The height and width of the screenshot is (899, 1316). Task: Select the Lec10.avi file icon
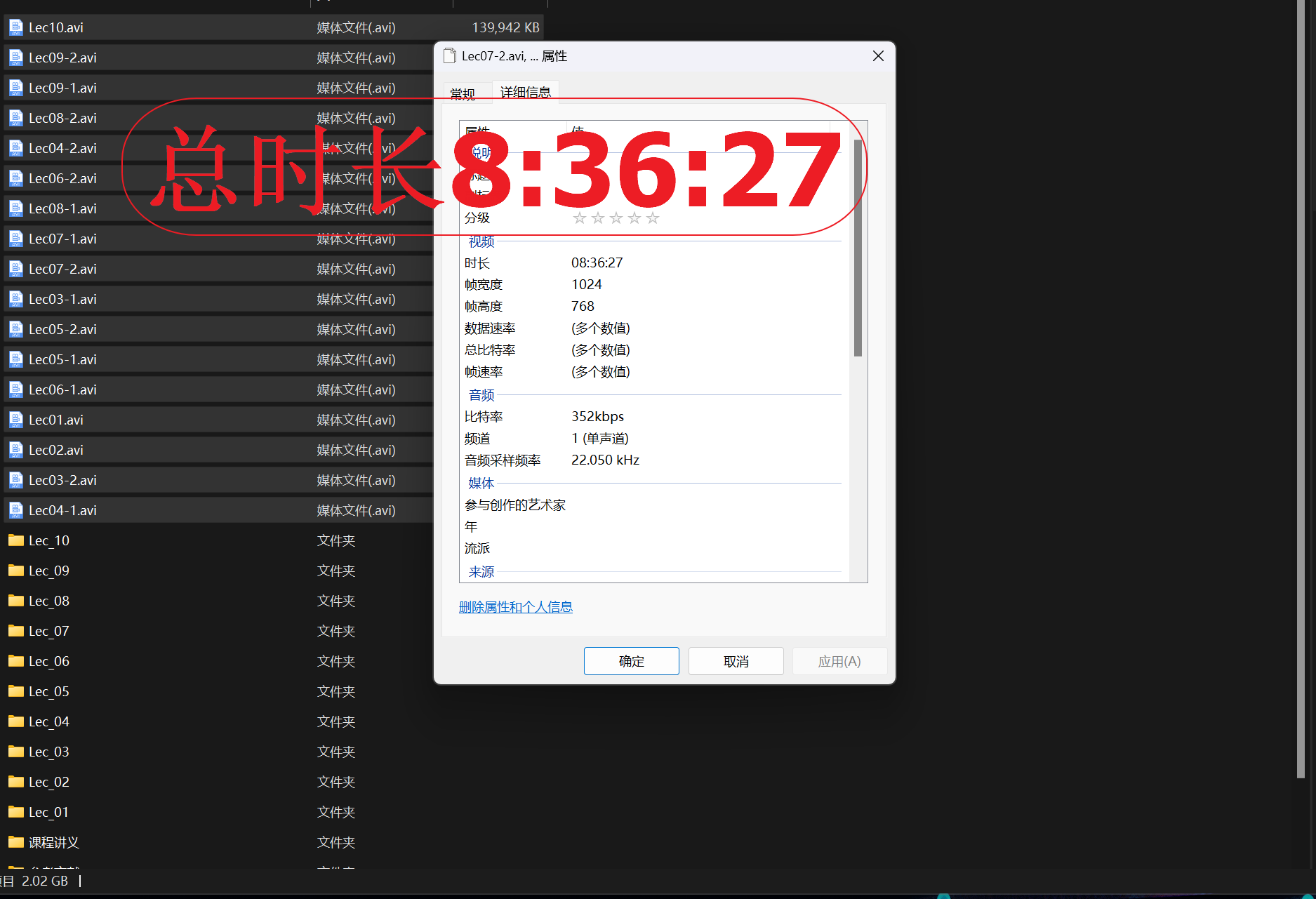coord(15,27)
